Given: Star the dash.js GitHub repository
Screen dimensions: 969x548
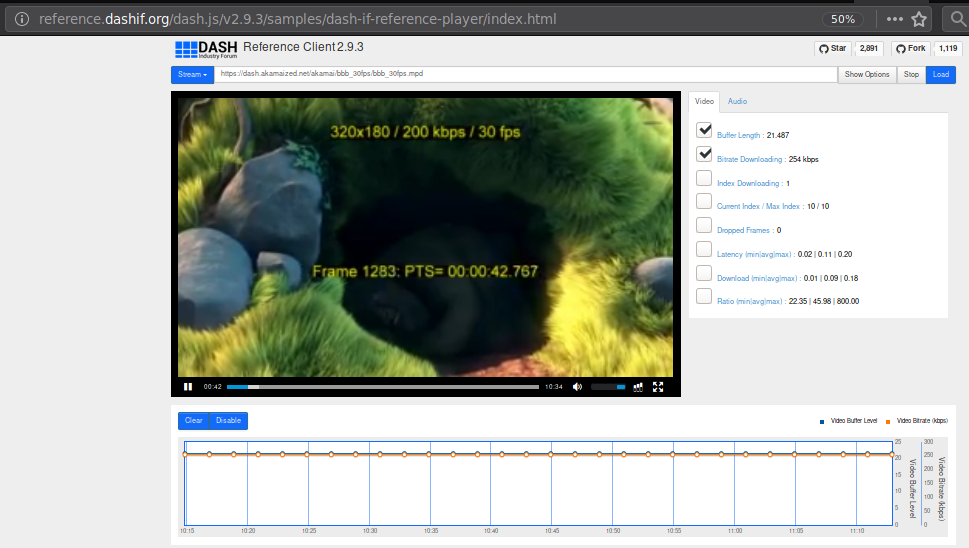Looking at the screenshot, I should pos(832,48).
